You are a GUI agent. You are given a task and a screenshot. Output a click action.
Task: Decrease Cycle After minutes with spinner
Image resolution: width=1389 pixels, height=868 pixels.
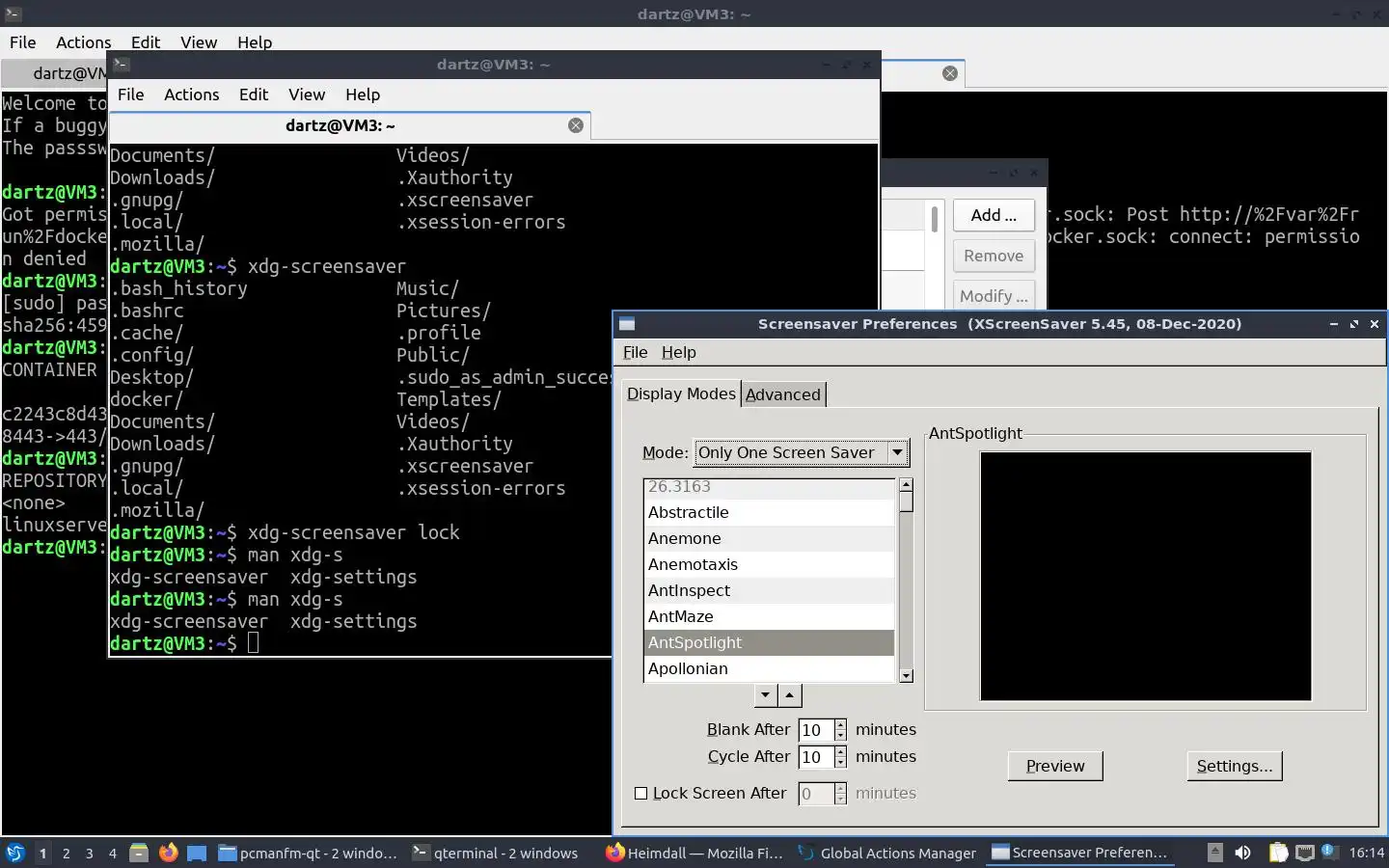(841, 763)
